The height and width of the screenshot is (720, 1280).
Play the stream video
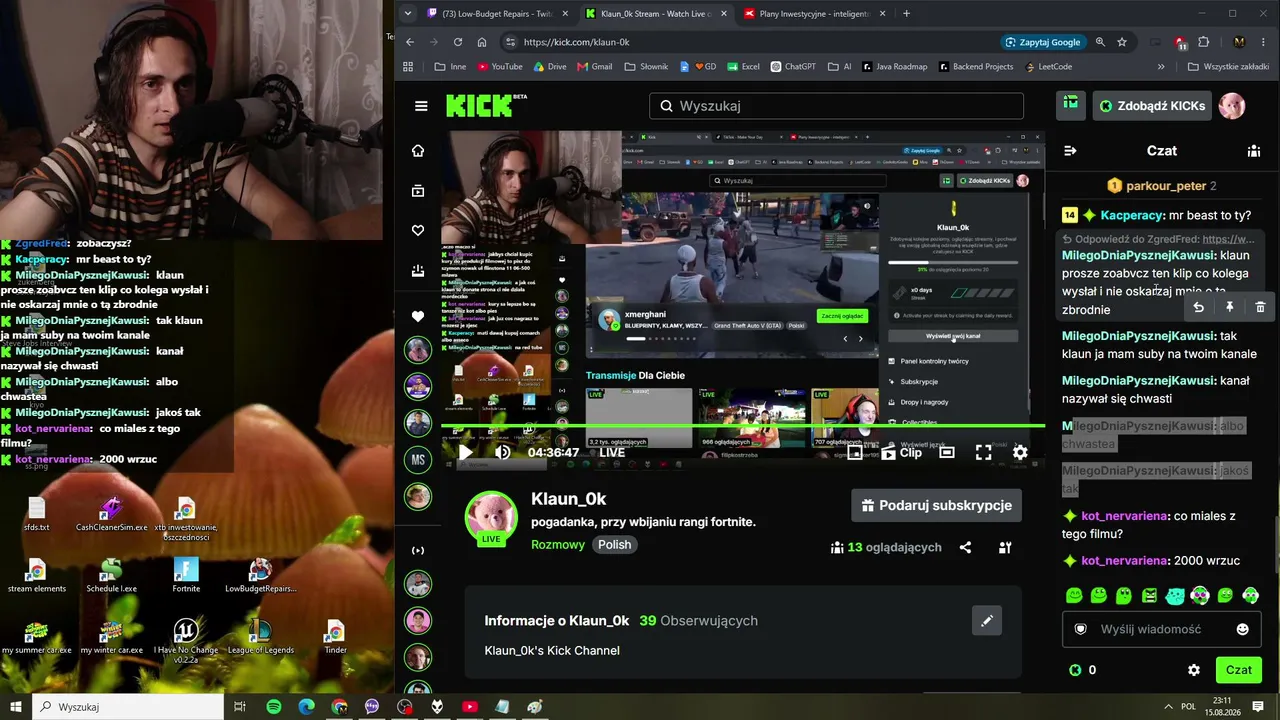pyautogui.click(x=465, y=452)
